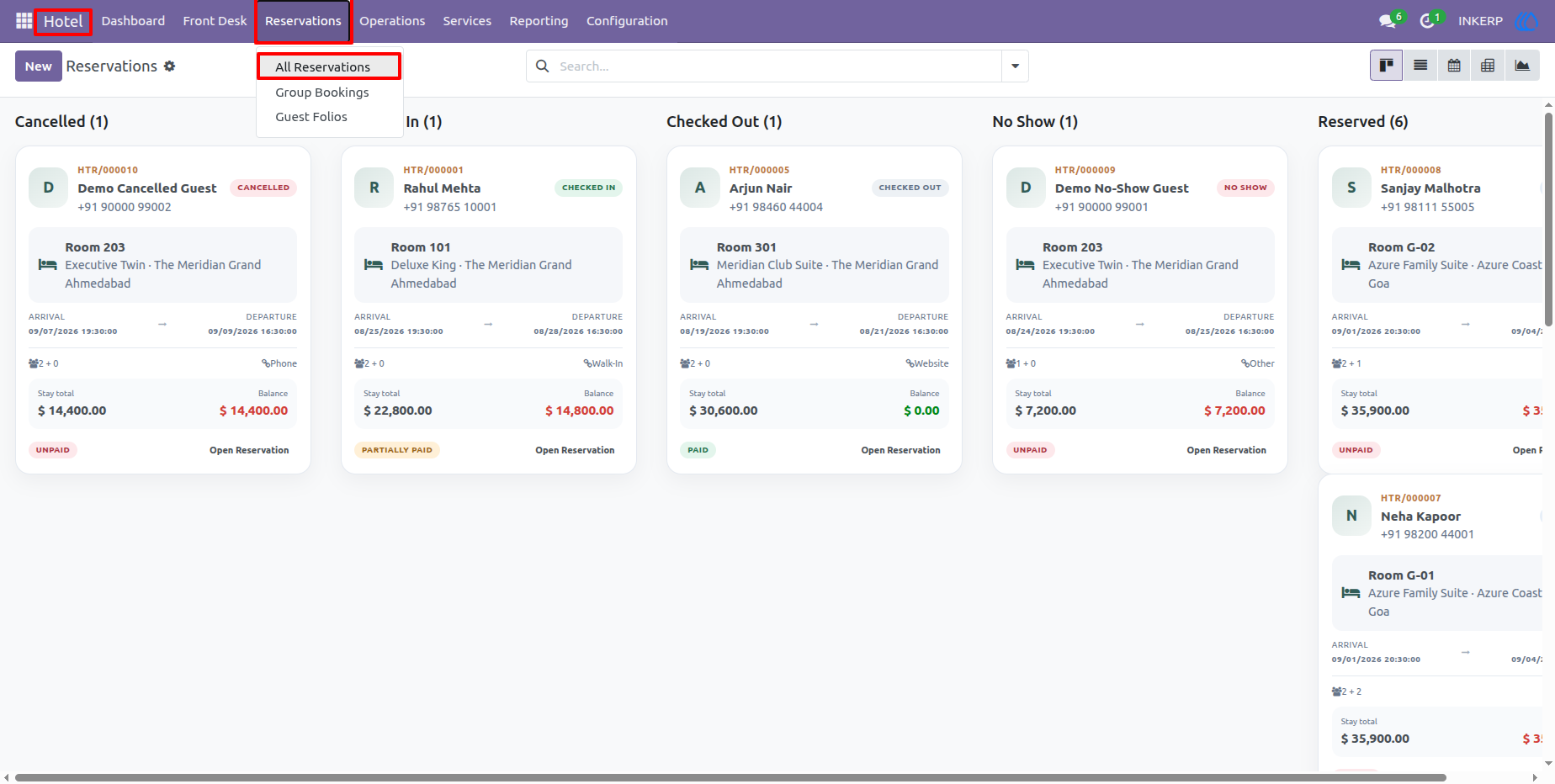Switch to Graph view
The image size is (1555, 784).
pyautogui.click(x=1522, y=66)
